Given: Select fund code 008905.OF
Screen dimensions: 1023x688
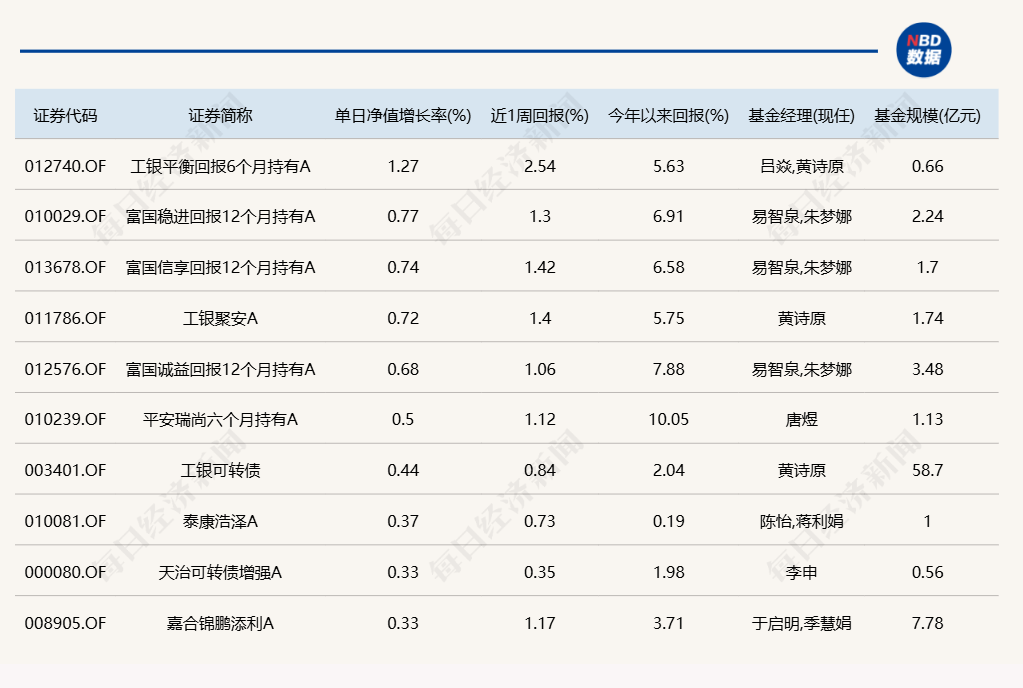Looking at the screenshot, I should 65,623.
